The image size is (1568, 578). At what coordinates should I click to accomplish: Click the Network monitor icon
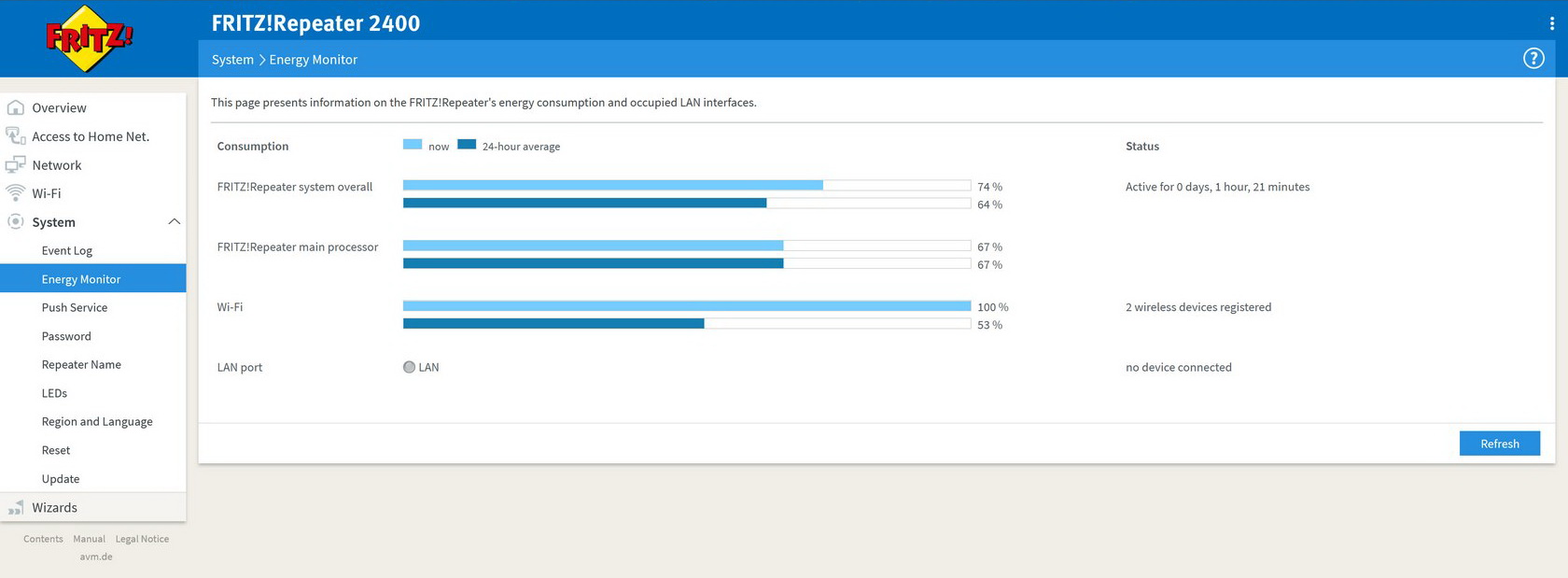pyautogui.click(x=16, y=164)
